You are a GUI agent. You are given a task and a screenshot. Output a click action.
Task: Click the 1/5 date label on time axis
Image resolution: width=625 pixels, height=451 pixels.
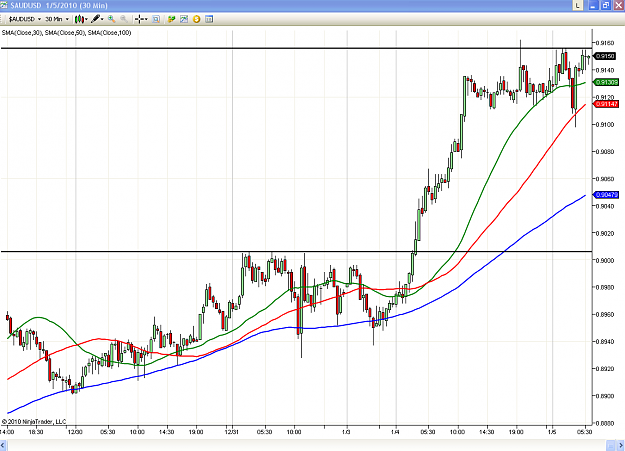tap(552, 432)
